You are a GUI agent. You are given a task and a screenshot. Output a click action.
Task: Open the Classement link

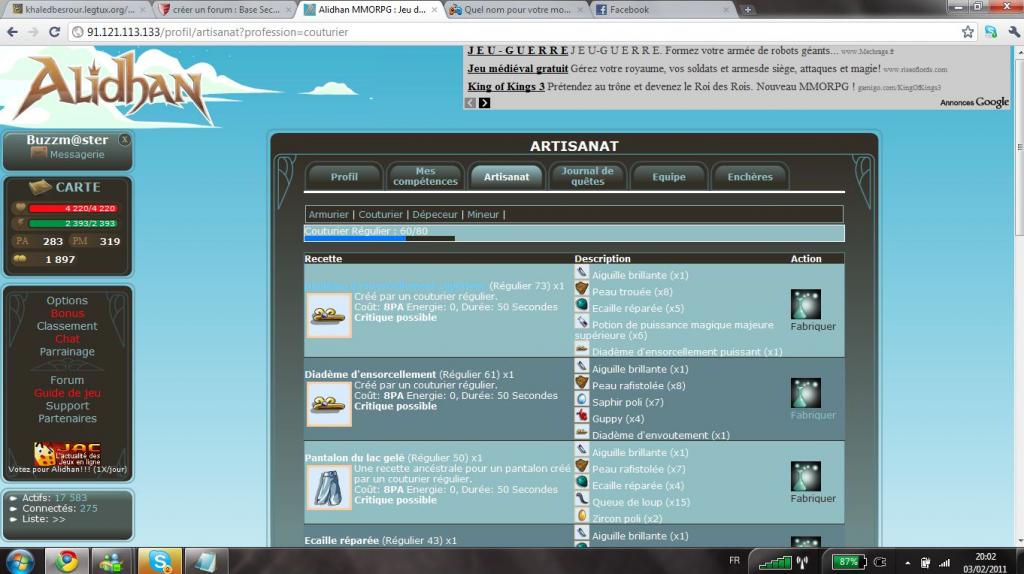coord(67,326)
